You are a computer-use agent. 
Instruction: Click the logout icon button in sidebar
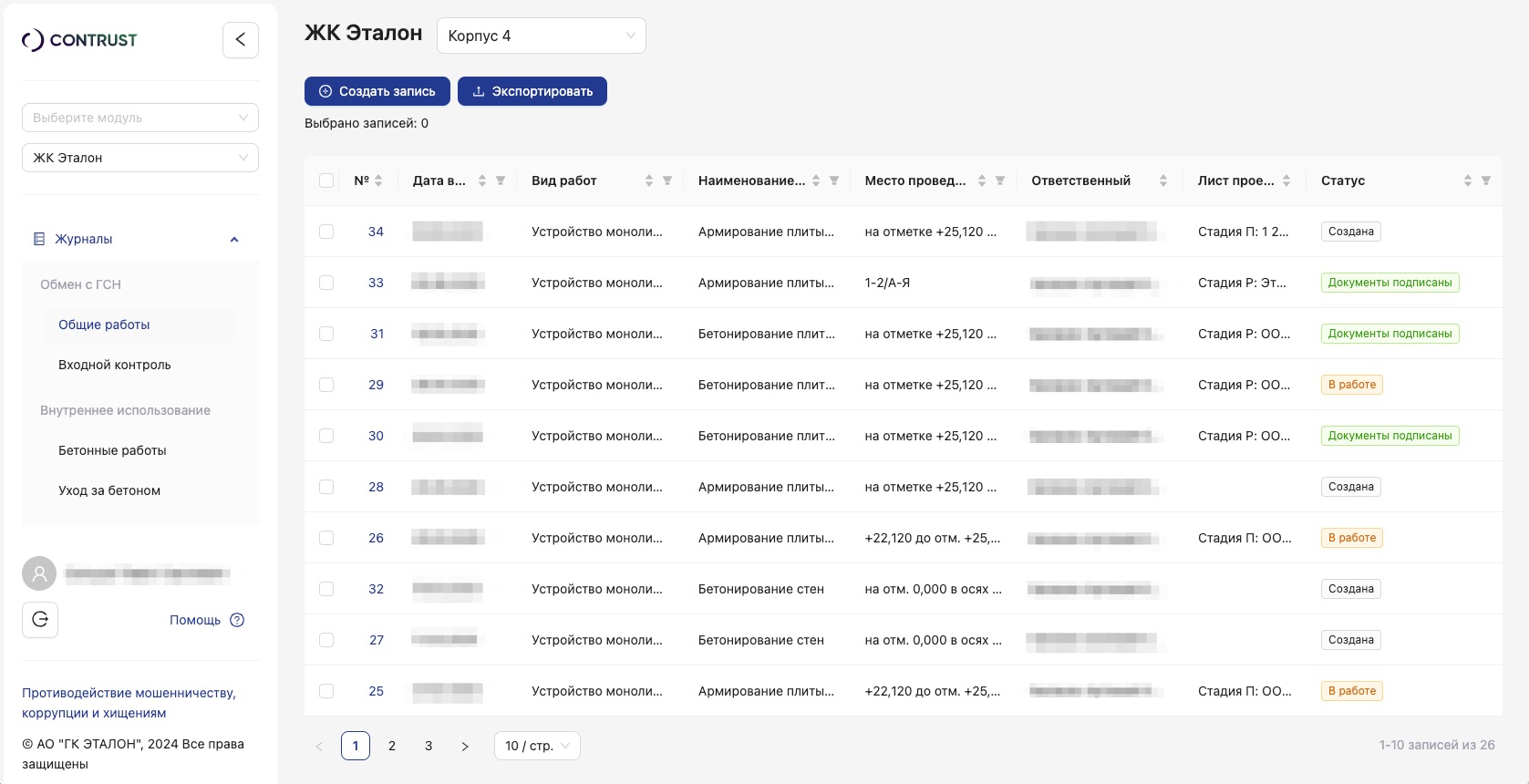(40, 620)
